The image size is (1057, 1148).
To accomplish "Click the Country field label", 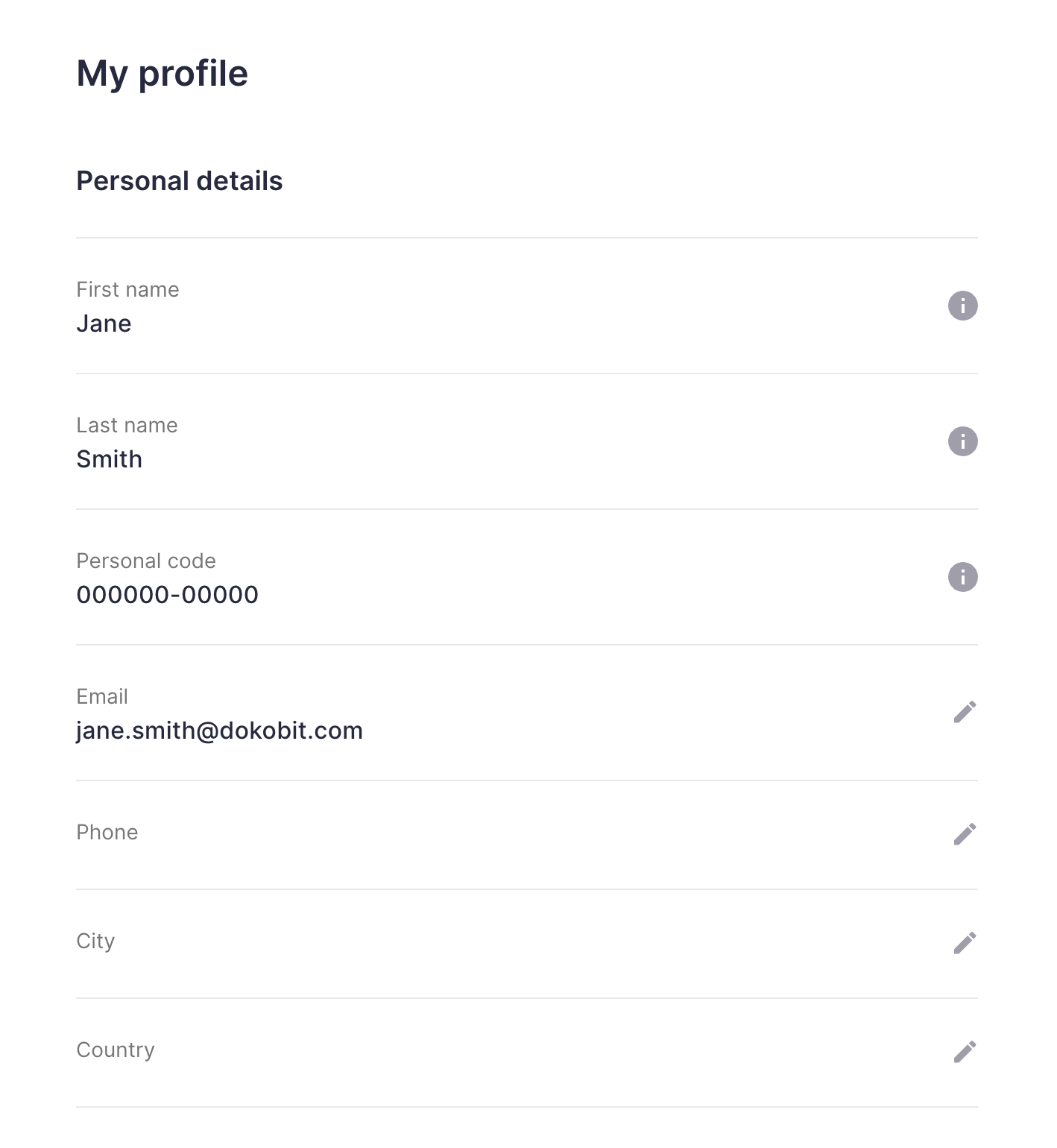I will coord(116,1050).
